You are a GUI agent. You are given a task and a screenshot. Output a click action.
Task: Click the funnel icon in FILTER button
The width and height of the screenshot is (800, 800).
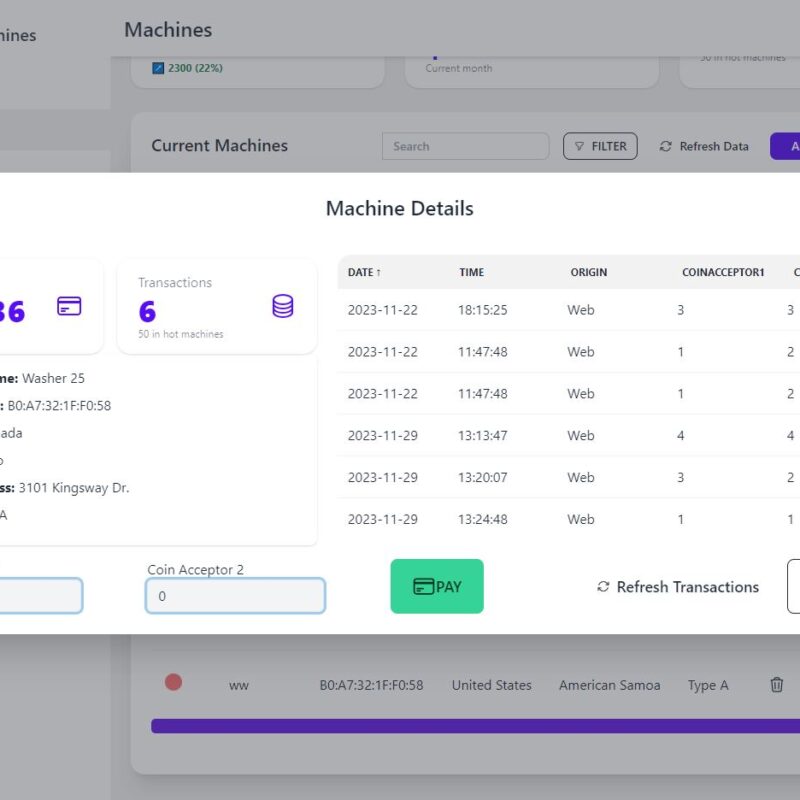point(579,146)
